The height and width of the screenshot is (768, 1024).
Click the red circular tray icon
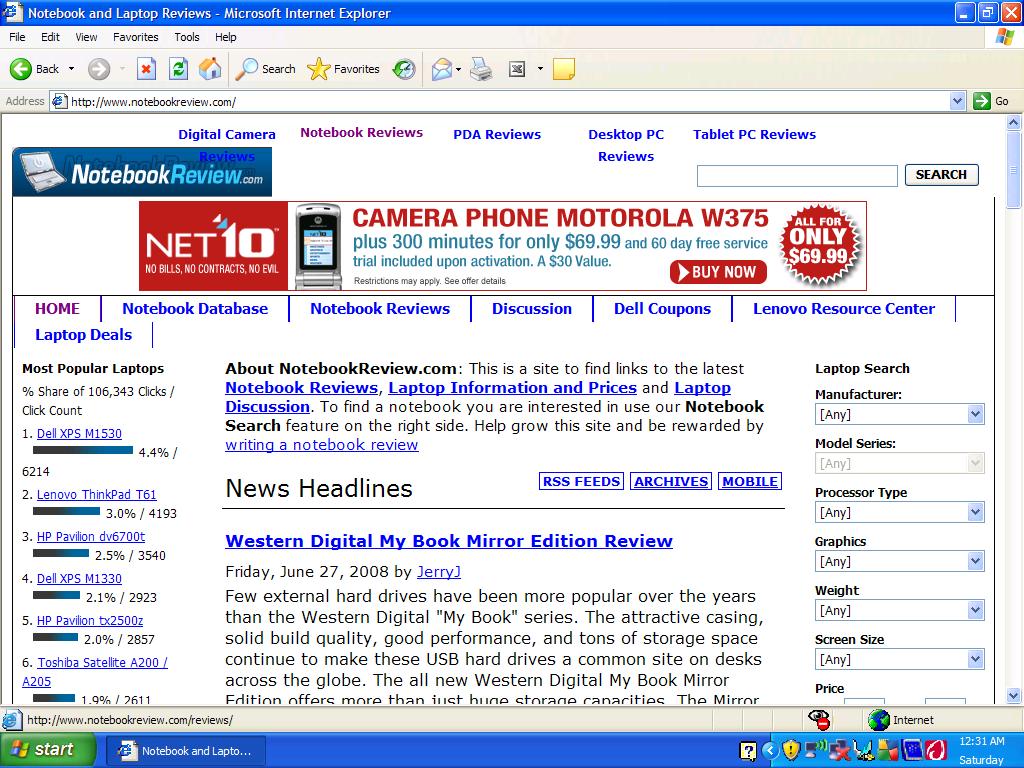pos(936,750)
